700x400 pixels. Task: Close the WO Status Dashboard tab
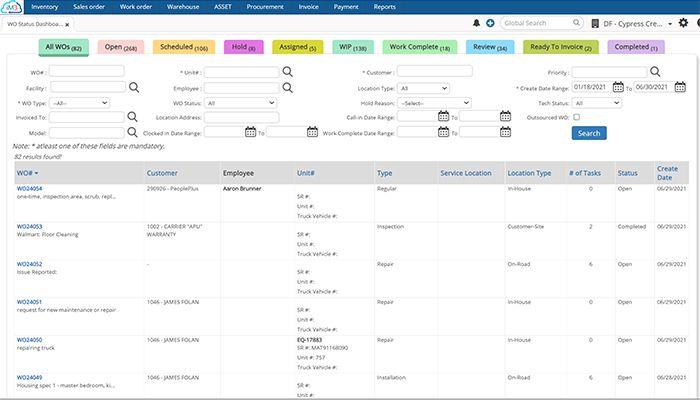tap(67, 25)
